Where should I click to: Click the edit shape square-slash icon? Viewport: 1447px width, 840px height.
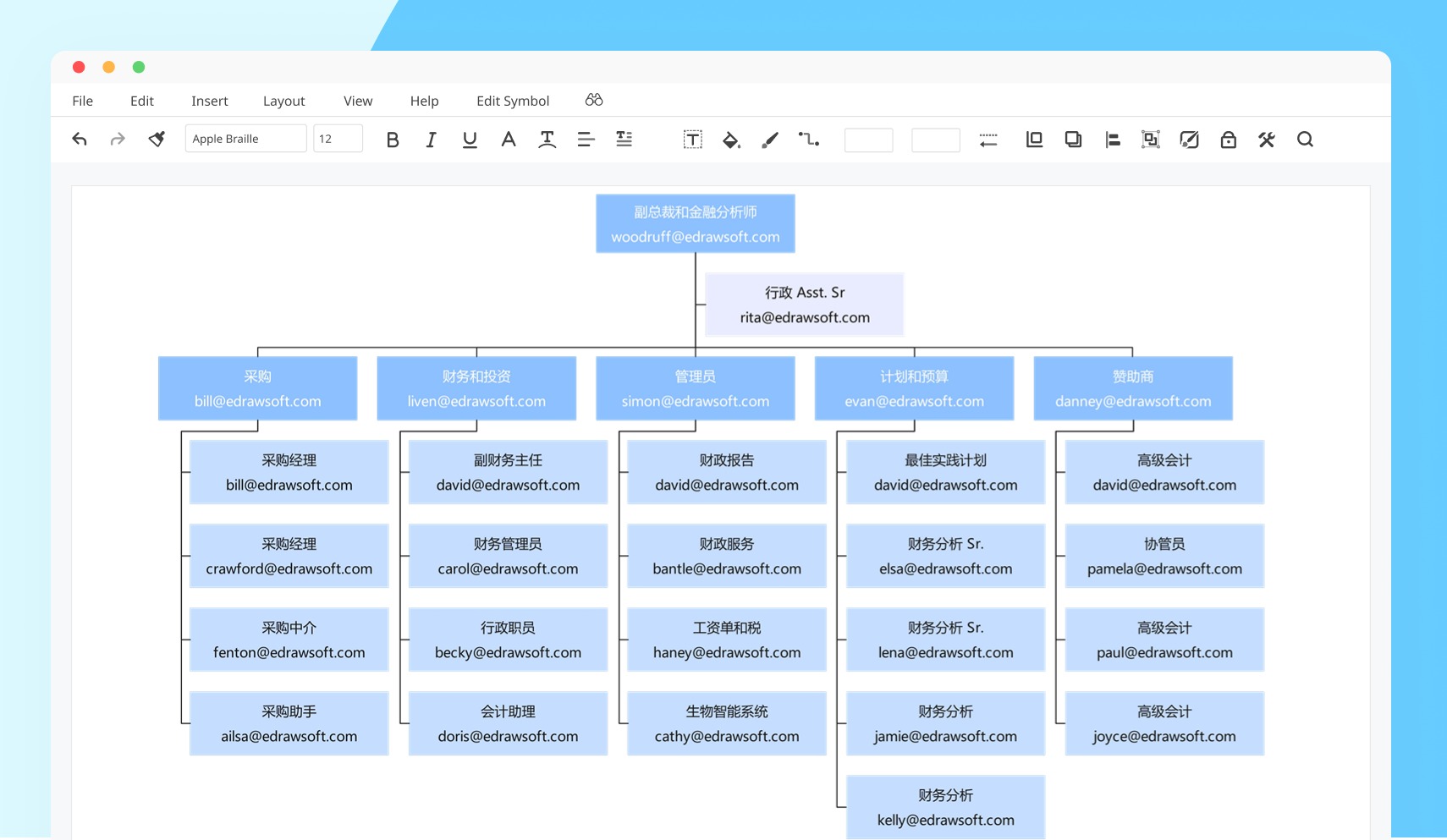tap(1189, 140)
